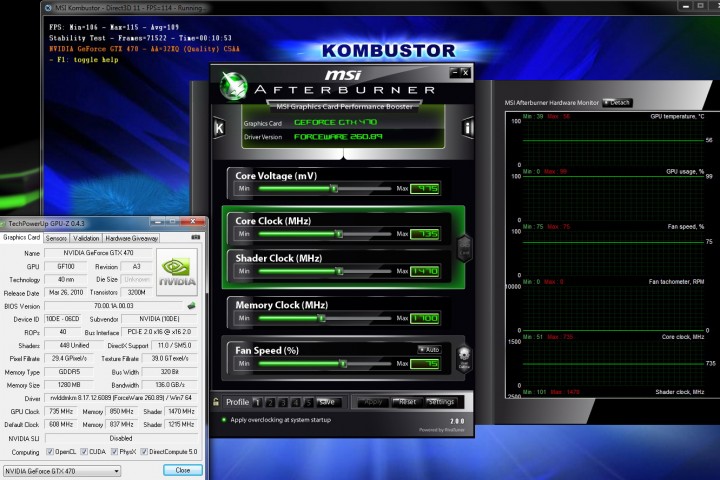Toggle Auto fan speed
The height and width of the screenshot is (480, 720).
[429, 350]
